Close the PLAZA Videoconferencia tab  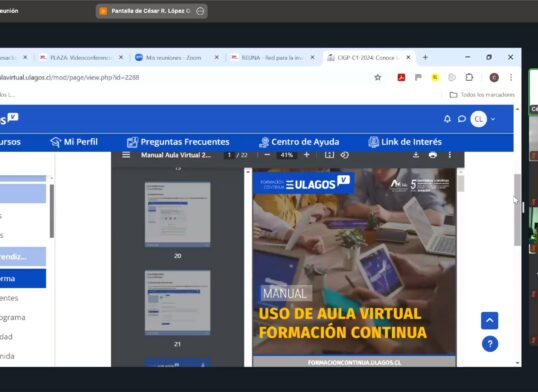tap(121, 57)
